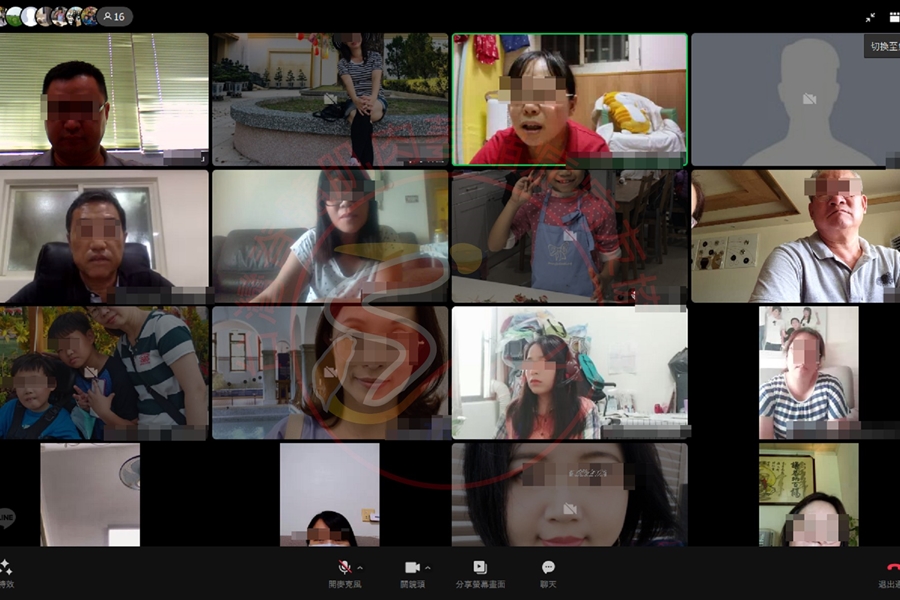Click the share screen (分享螢幕畫面) icon

(x=480, y=567)
